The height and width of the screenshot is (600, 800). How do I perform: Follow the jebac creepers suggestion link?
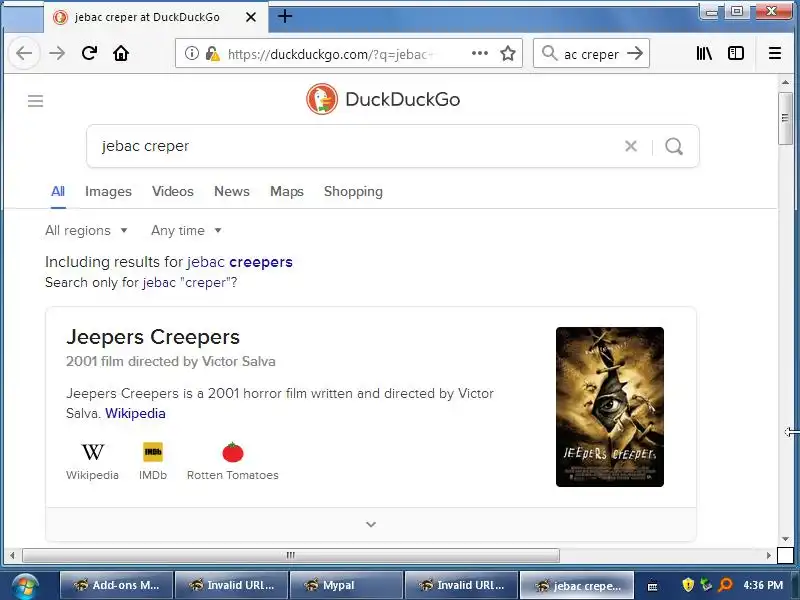pyautogui.click(x=240, y=262)
